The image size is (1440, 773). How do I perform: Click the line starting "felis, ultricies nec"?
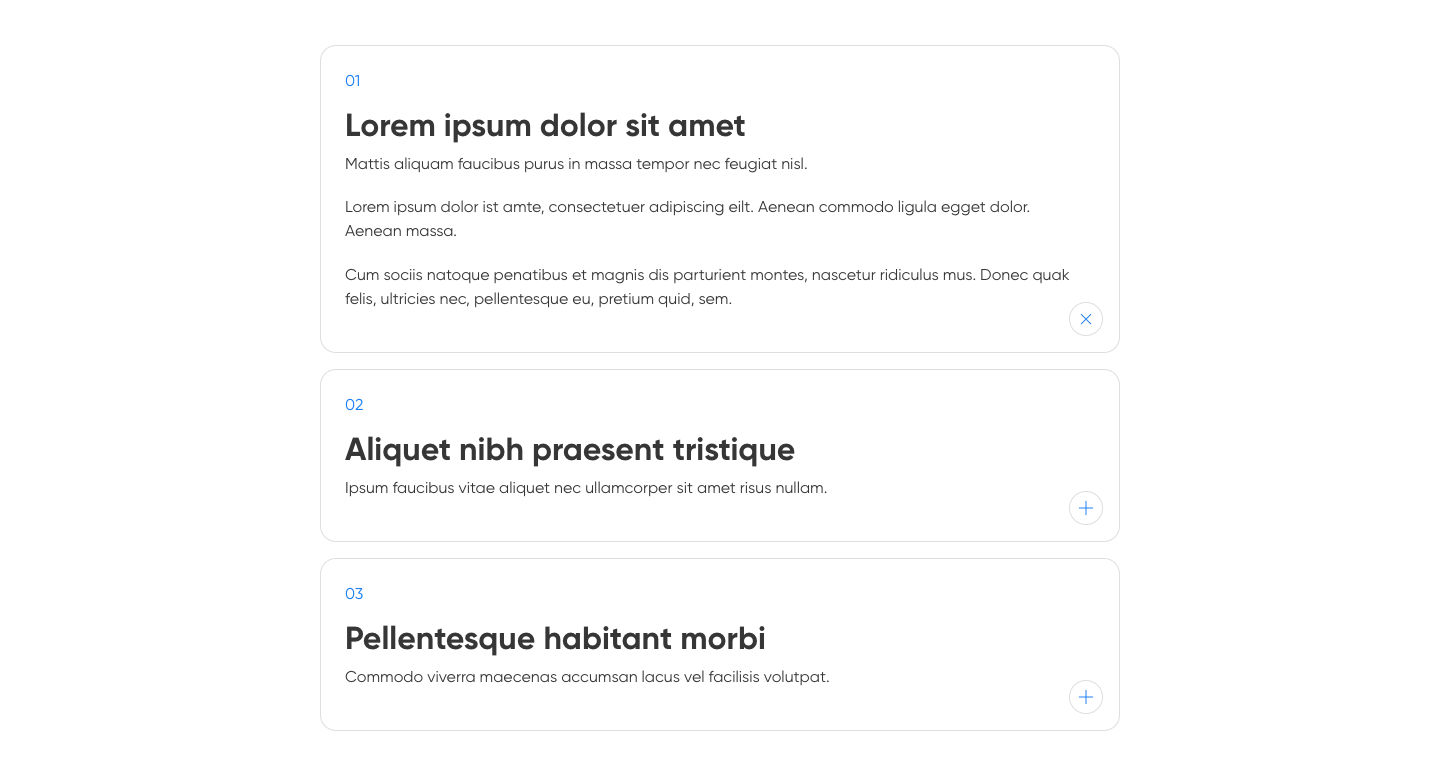click(538, 299)
